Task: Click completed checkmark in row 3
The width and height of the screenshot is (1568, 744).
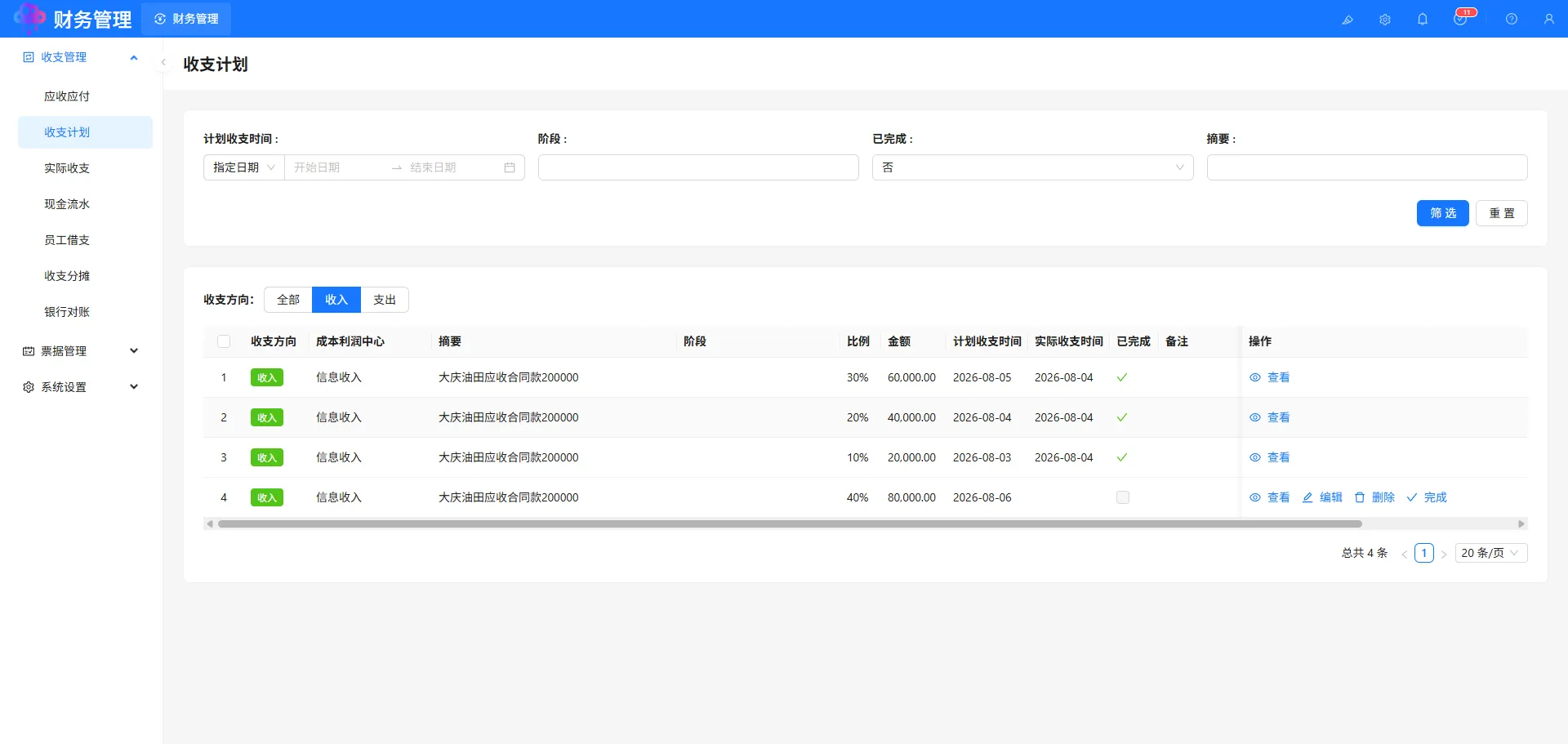Action: (1122, 457)
